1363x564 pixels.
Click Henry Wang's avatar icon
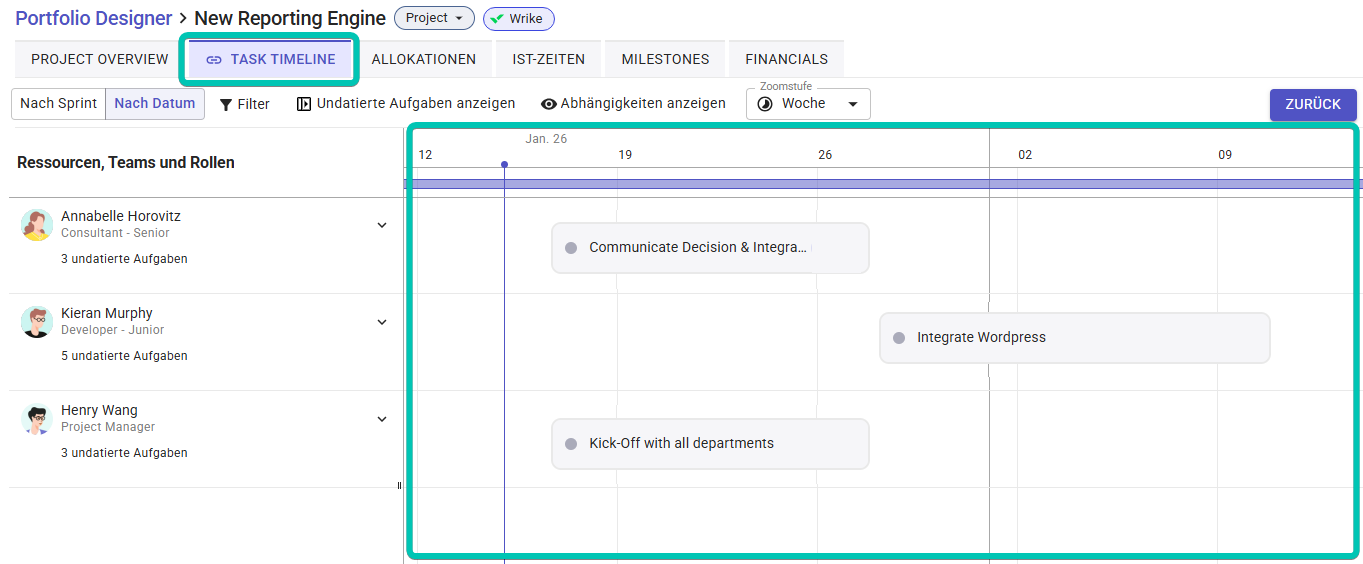point(37,419)
